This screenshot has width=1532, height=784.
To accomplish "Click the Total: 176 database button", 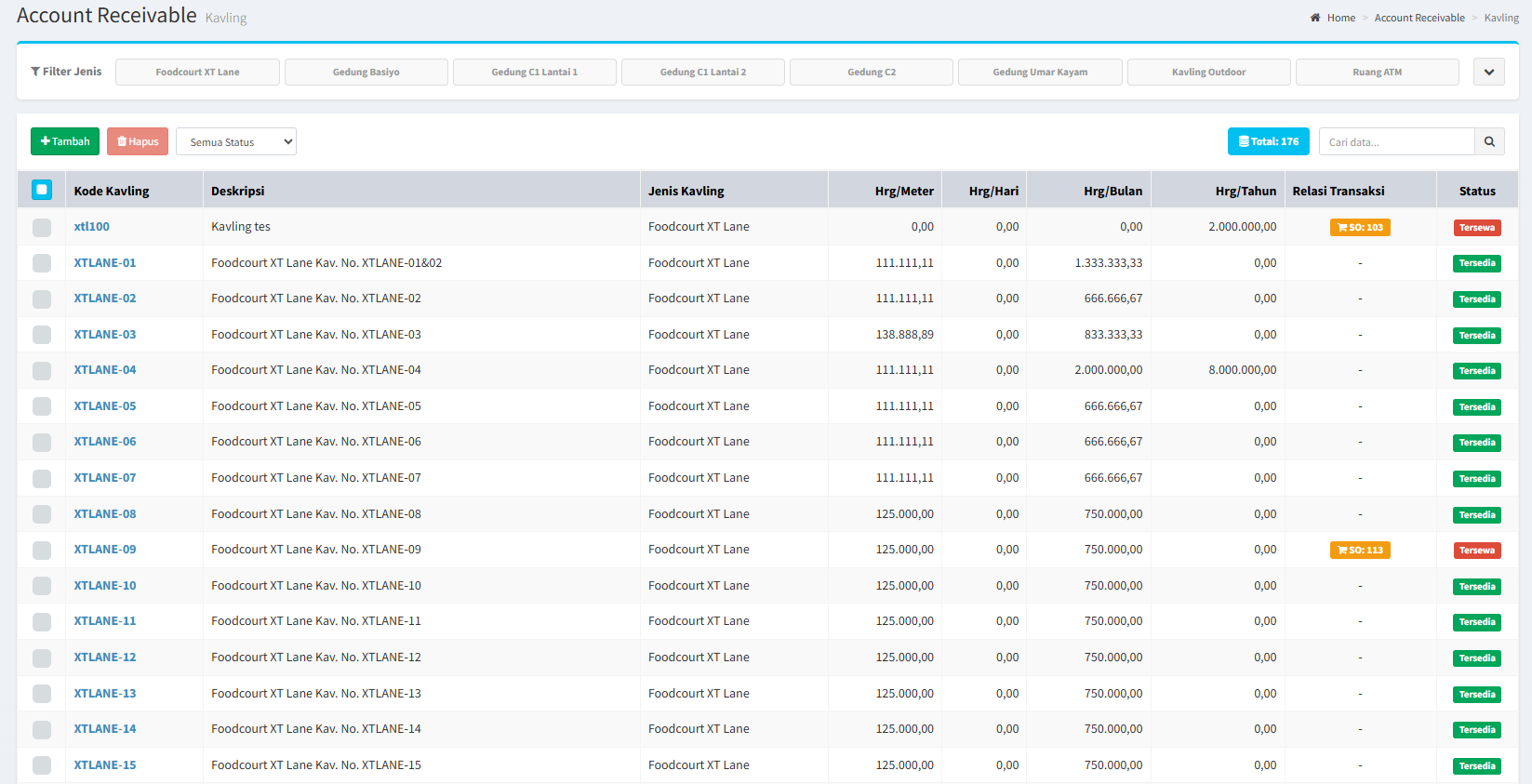I will [x=1268, y=141].
